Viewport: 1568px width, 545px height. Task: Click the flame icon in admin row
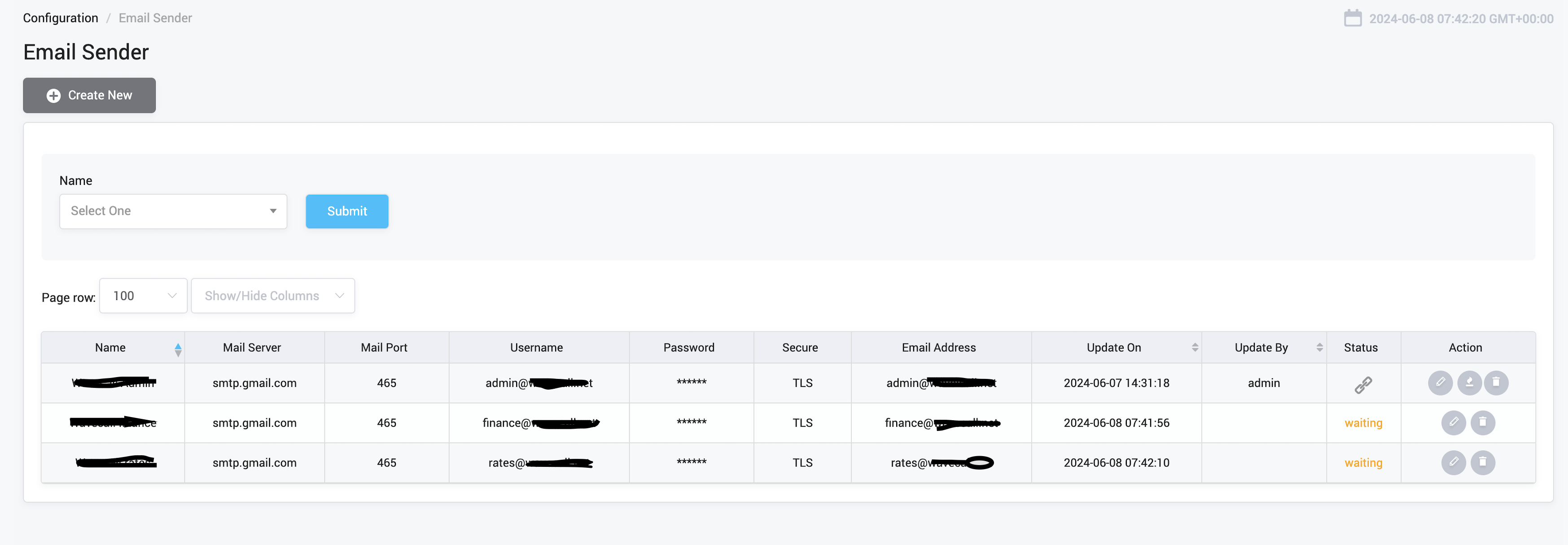(x=1469, y=383)
